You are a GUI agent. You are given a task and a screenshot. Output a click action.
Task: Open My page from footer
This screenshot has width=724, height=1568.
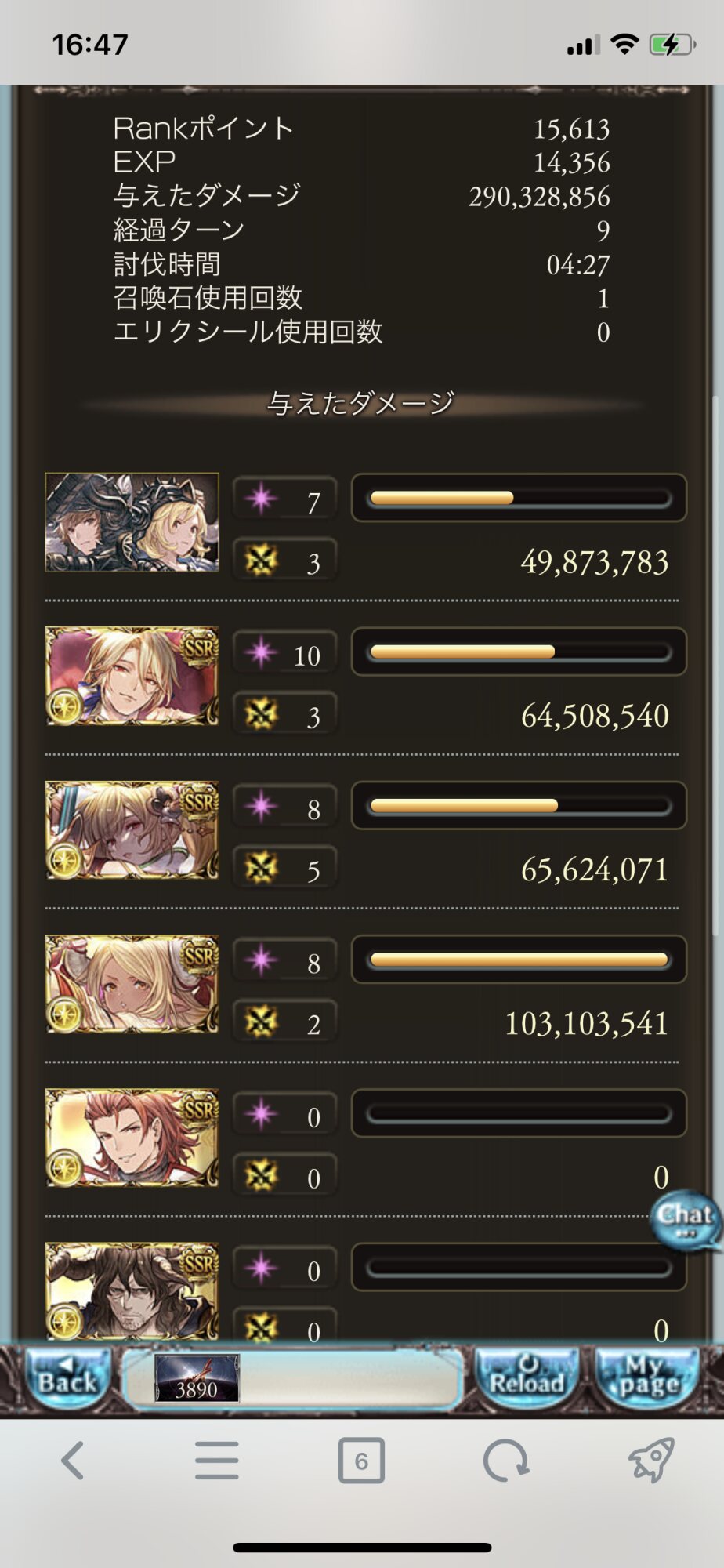pyautogui.click(x=647, y=1379)
